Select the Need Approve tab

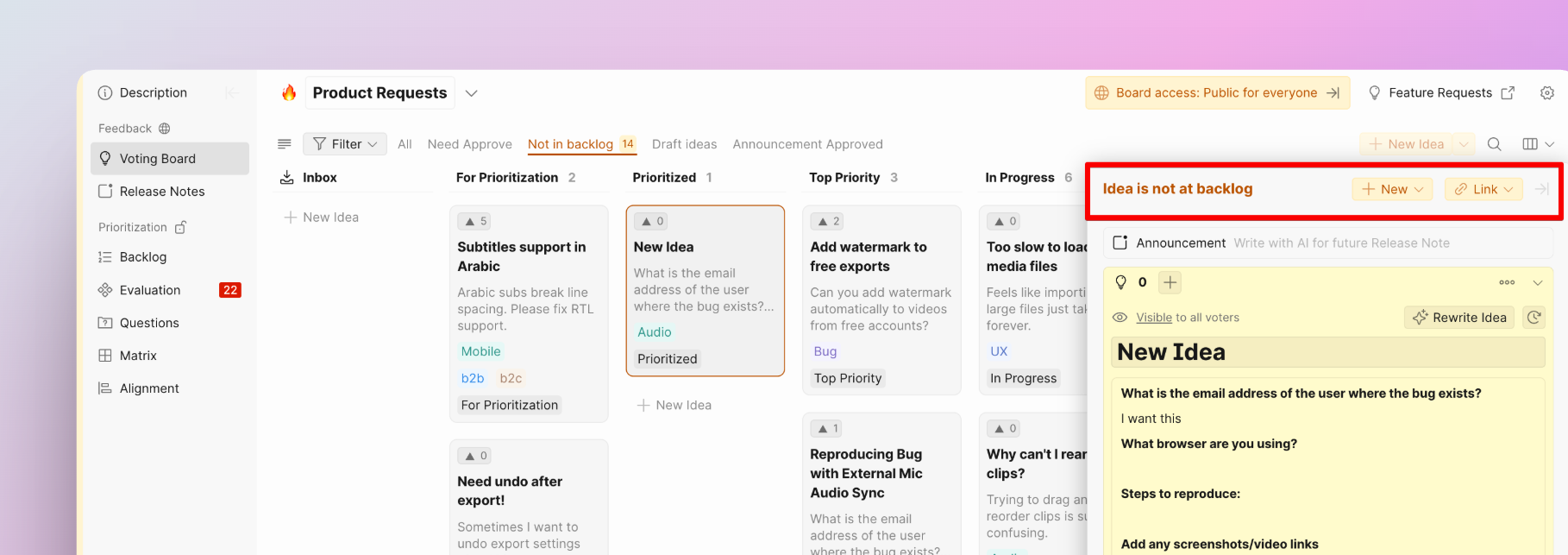470,144
